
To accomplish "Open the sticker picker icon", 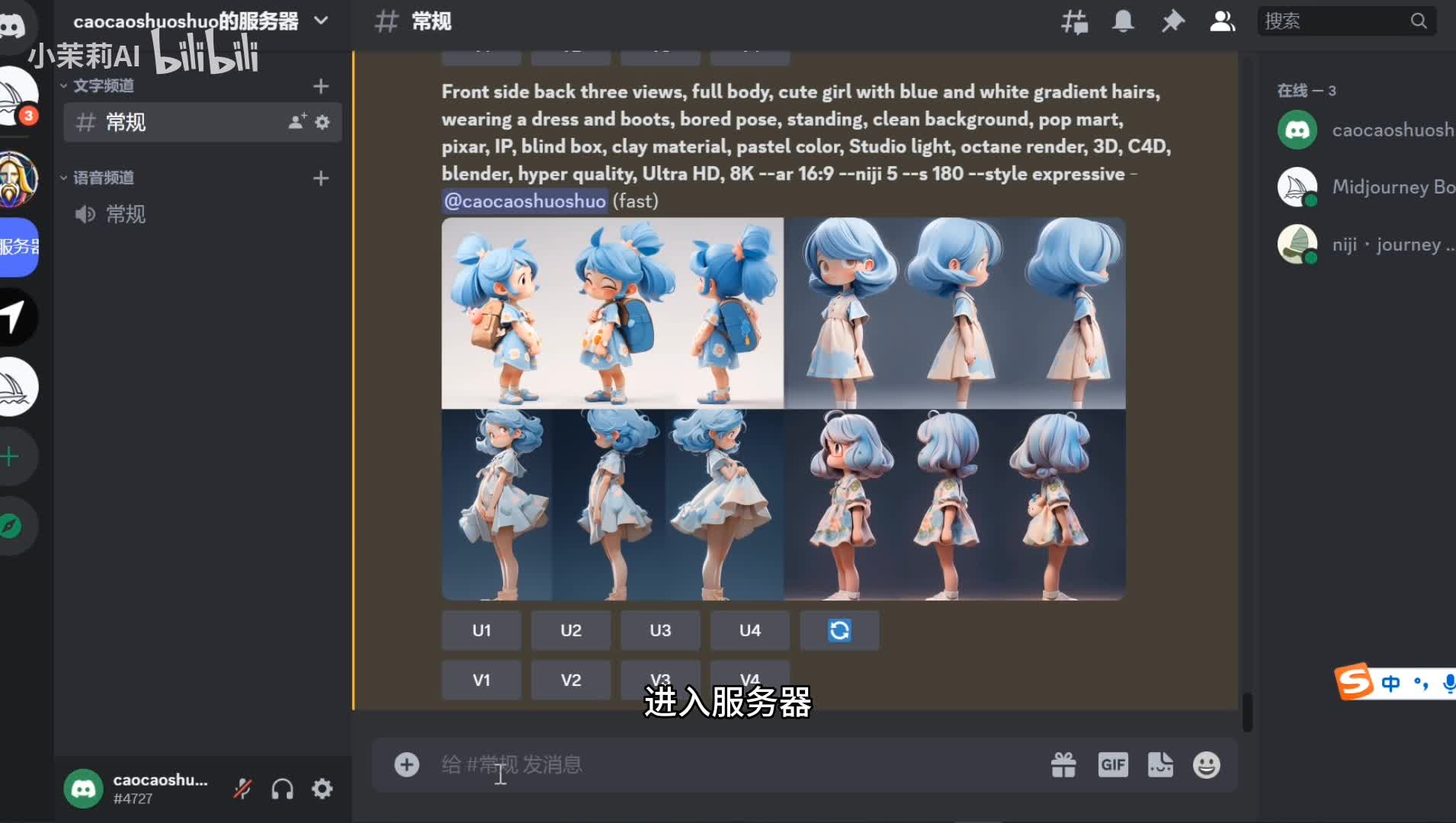I will coord(1159,765).
